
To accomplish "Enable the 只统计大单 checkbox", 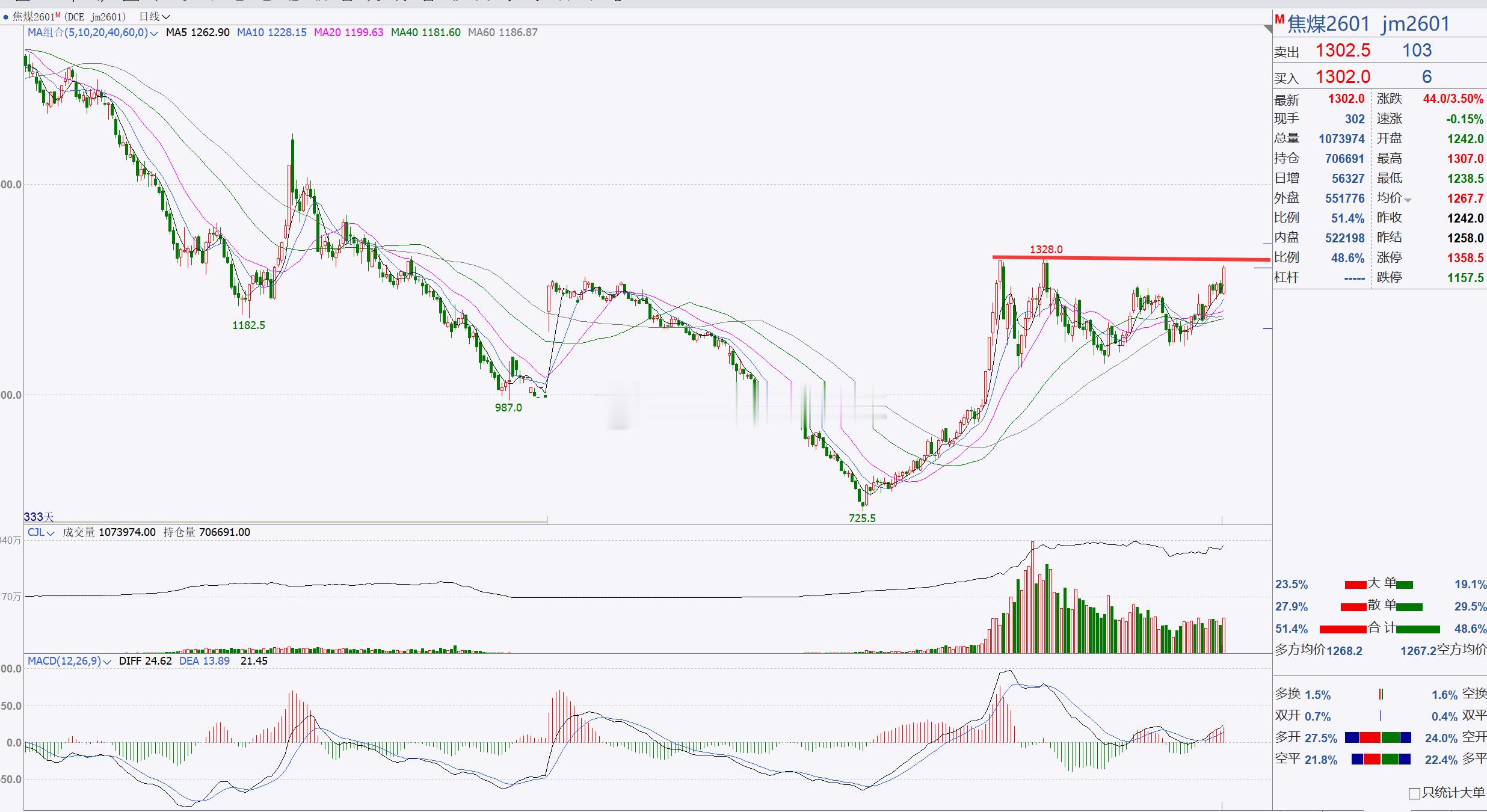I will 1415,794.
